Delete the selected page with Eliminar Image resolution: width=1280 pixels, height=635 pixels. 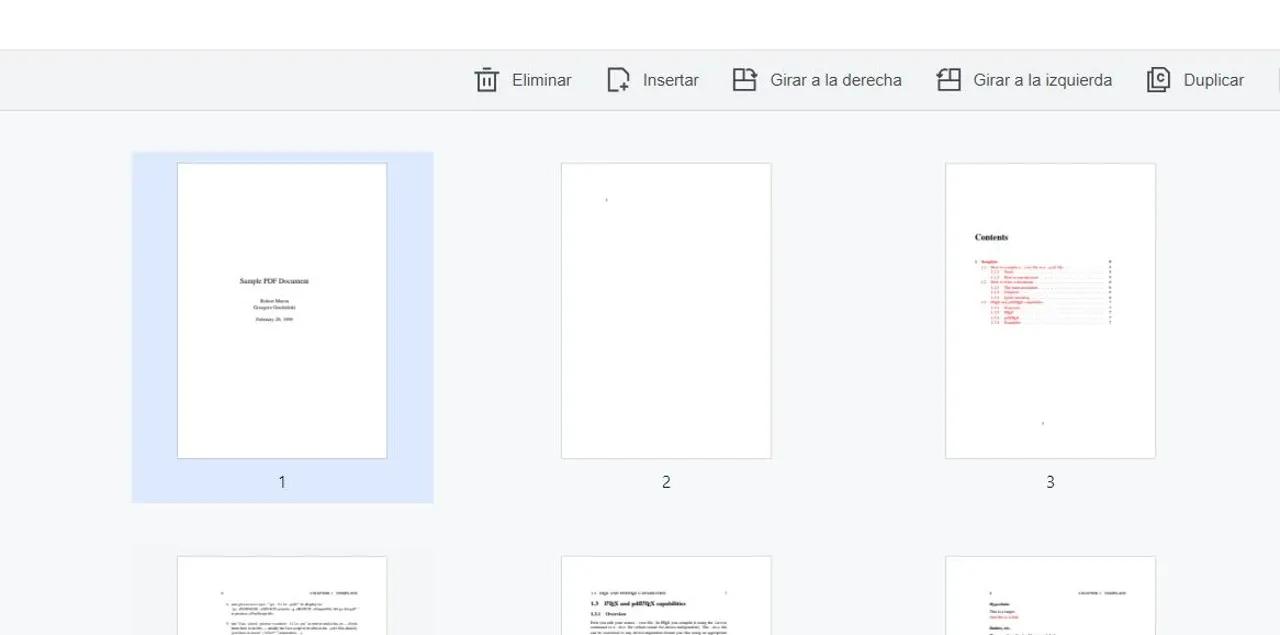coord(541,80)
